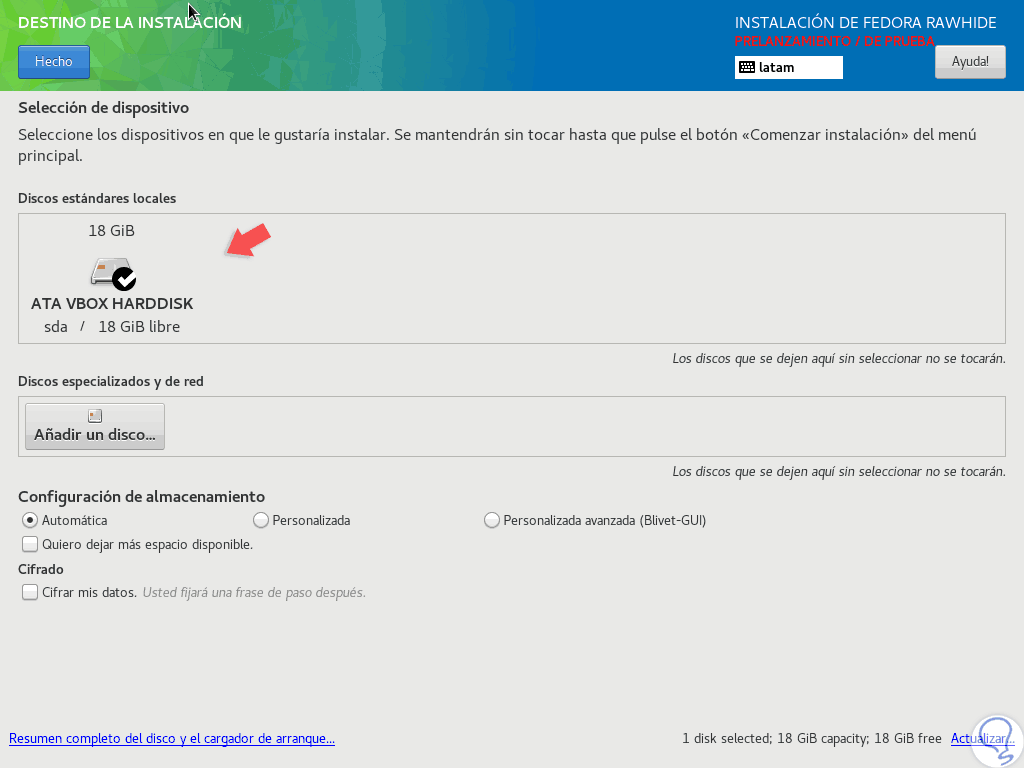Open help with the Ayuda! button
Image resolution: width=1024 pixels, height=768 pixels.
point(970,61)
